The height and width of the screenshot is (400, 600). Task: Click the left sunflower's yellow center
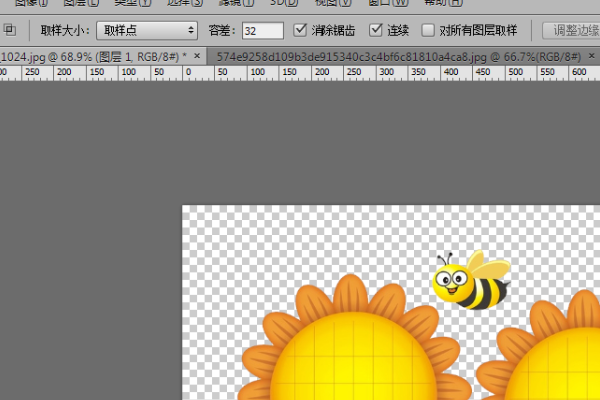tap(350, 360)
